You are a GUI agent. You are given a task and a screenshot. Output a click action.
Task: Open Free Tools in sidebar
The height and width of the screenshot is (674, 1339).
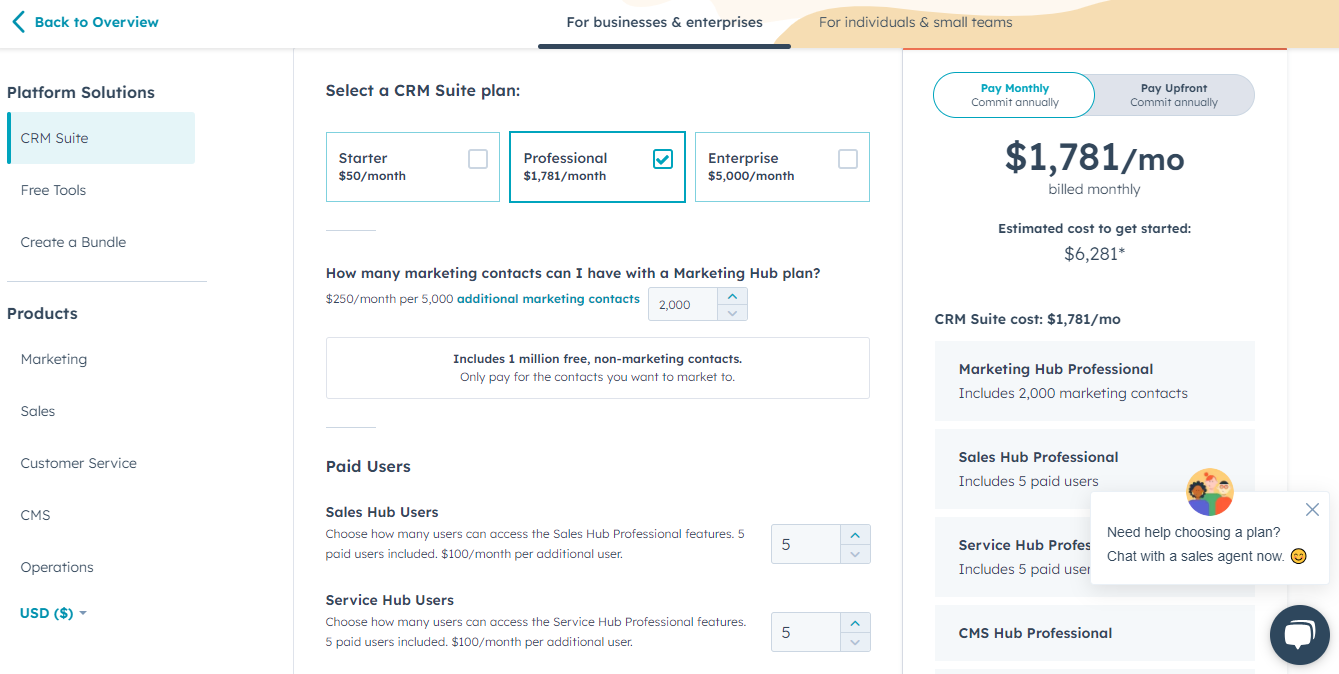click(x=53, y=190)
